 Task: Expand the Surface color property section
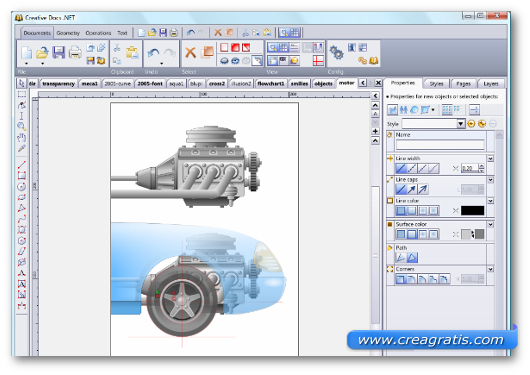[490, 224]
